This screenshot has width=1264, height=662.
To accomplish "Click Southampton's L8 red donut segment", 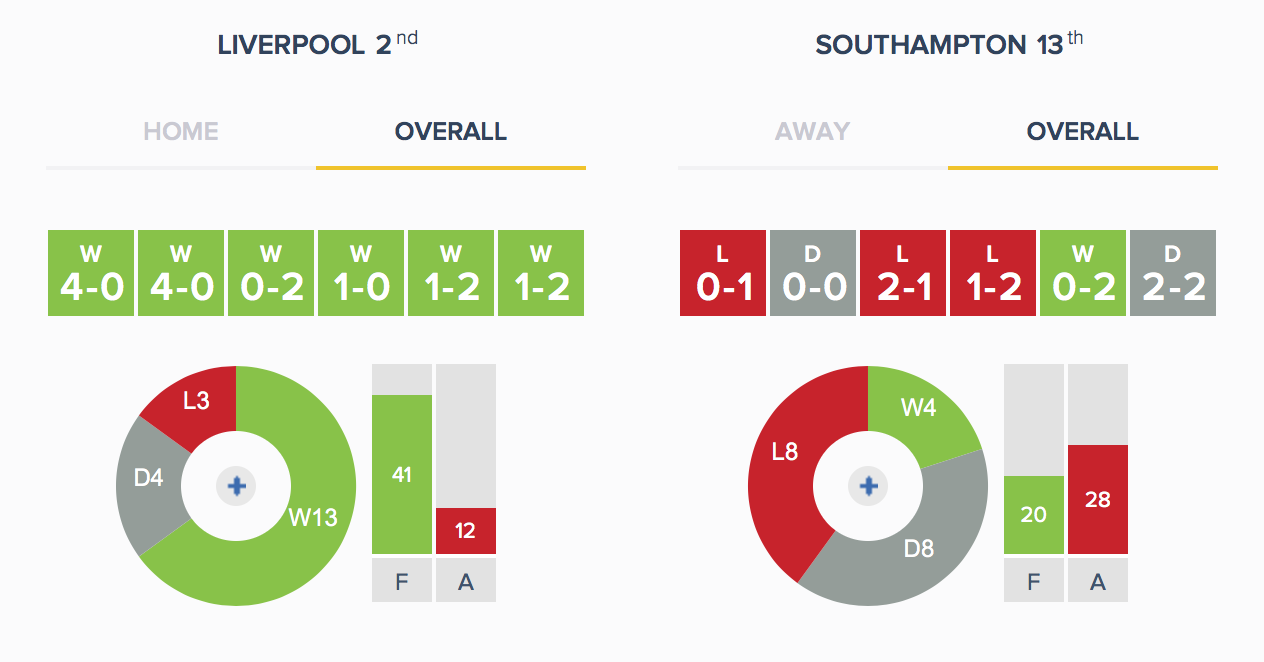I will coord(786,452).
